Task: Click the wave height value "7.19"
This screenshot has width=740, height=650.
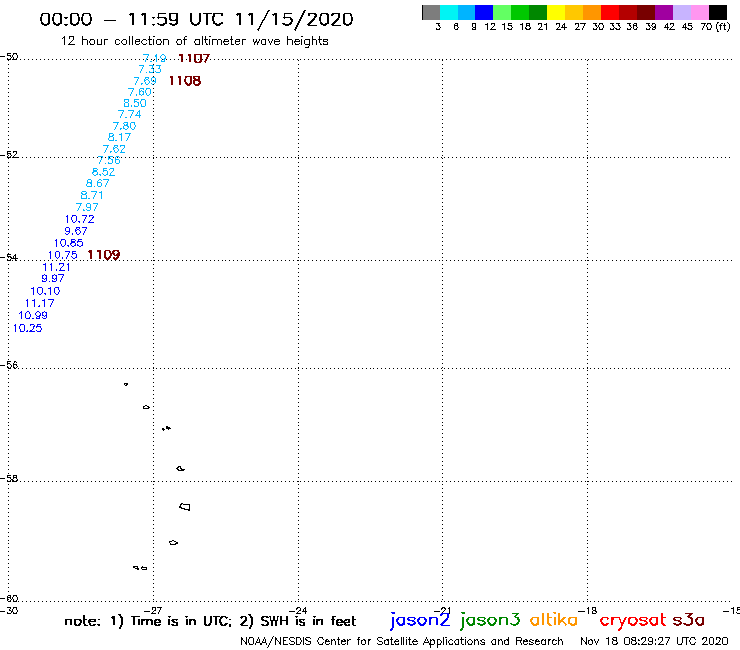Action: tap(155, 58)
